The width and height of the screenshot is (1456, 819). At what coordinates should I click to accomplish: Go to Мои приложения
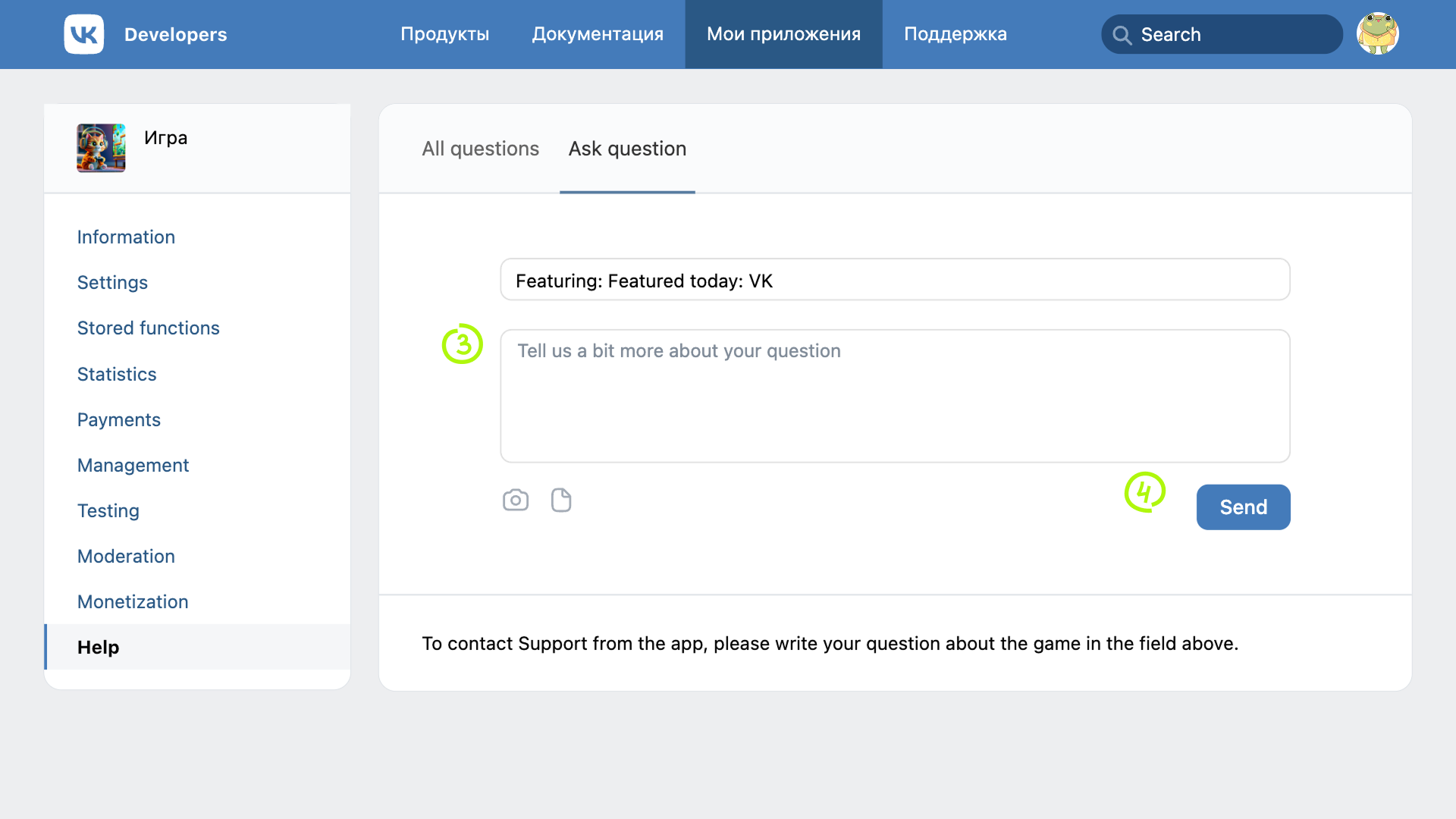783,34
